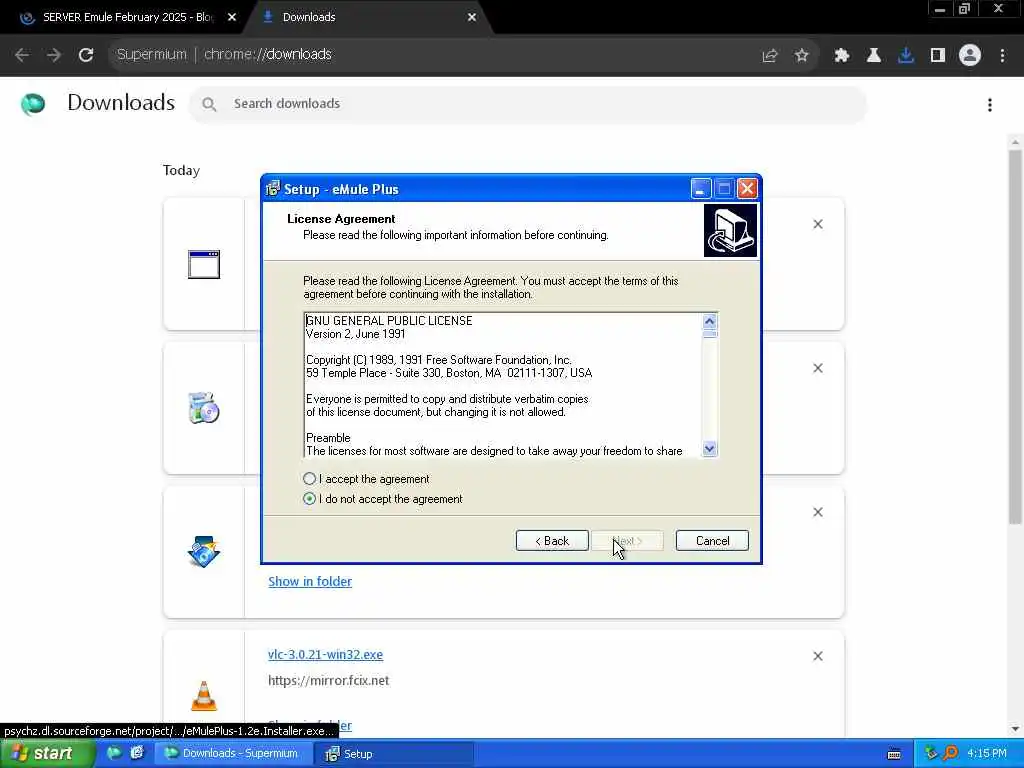Open Extensions puzzle icon
This screenshot has height=768, width=1024.
click(x=842, y=56)
